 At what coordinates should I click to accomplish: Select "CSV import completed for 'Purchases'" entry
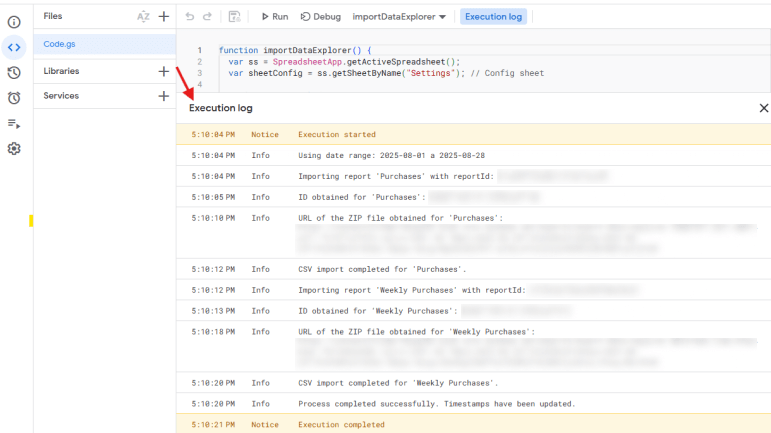click(x=474, y=269)
